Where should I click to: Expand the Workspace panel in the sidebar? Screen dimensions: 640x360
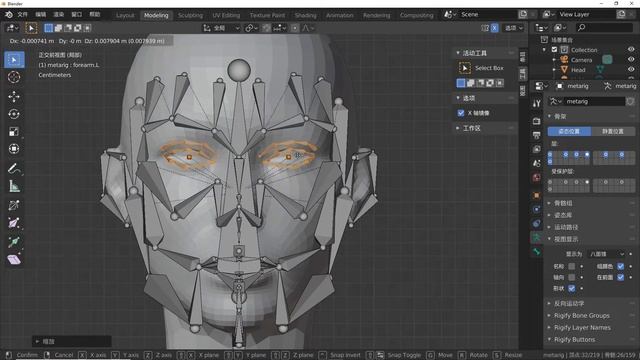[471, 128]
